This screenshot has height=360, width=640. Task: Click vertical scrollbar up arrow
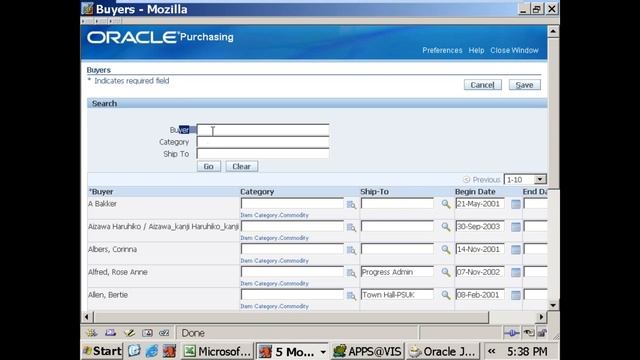(x=553, y=31)
